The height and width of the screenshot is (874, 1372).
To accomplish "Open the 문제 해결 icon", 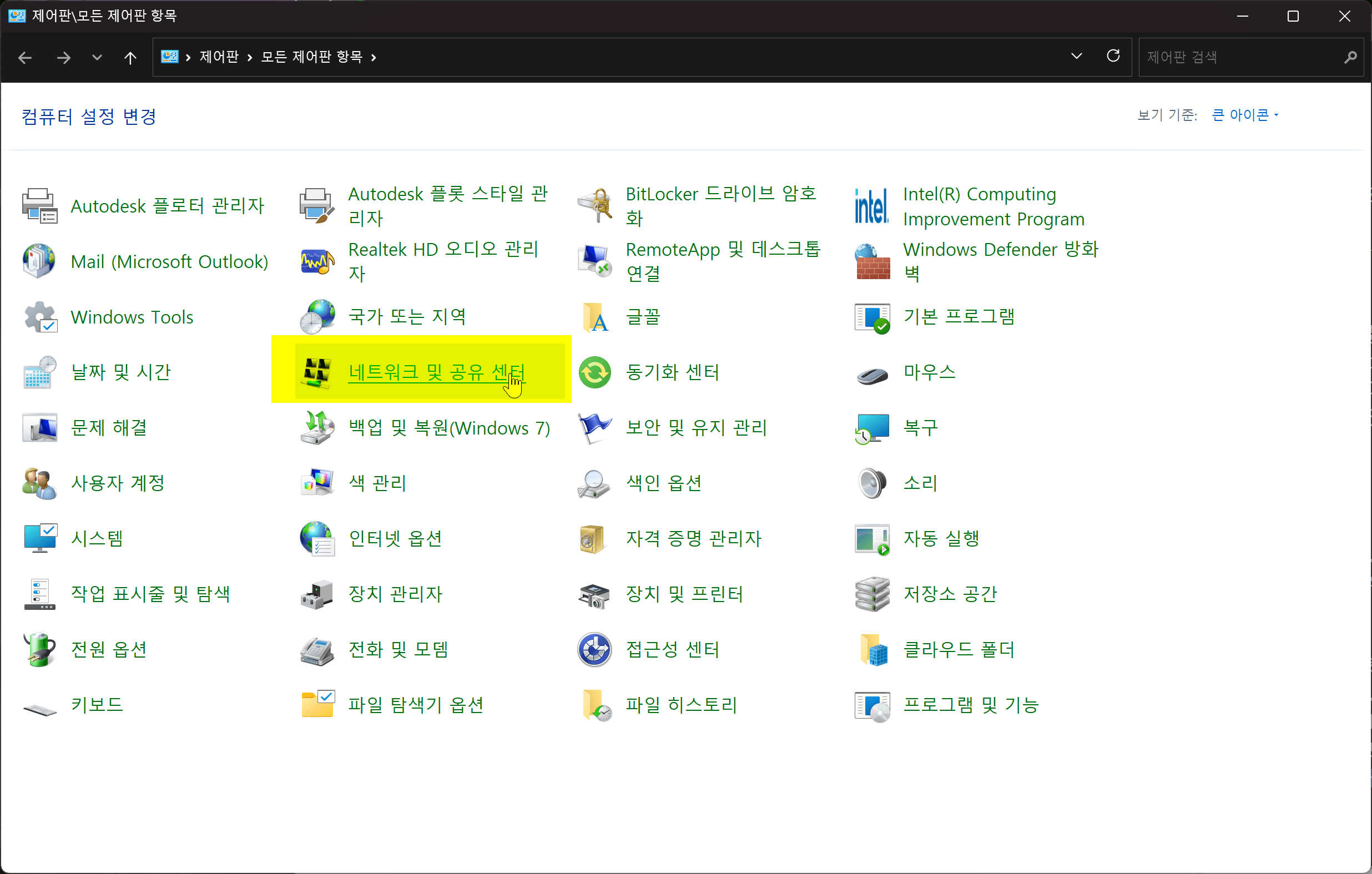I will (39, 427).
